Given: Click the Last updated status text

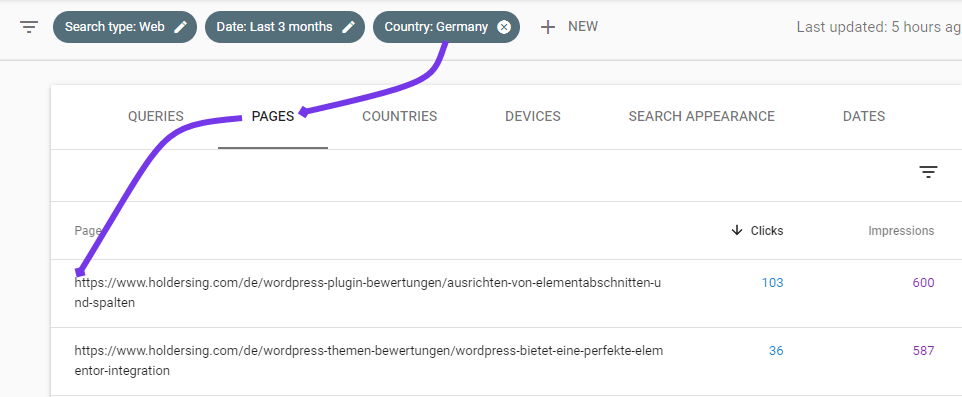Looking at the screenshot, I should [879, 27].
